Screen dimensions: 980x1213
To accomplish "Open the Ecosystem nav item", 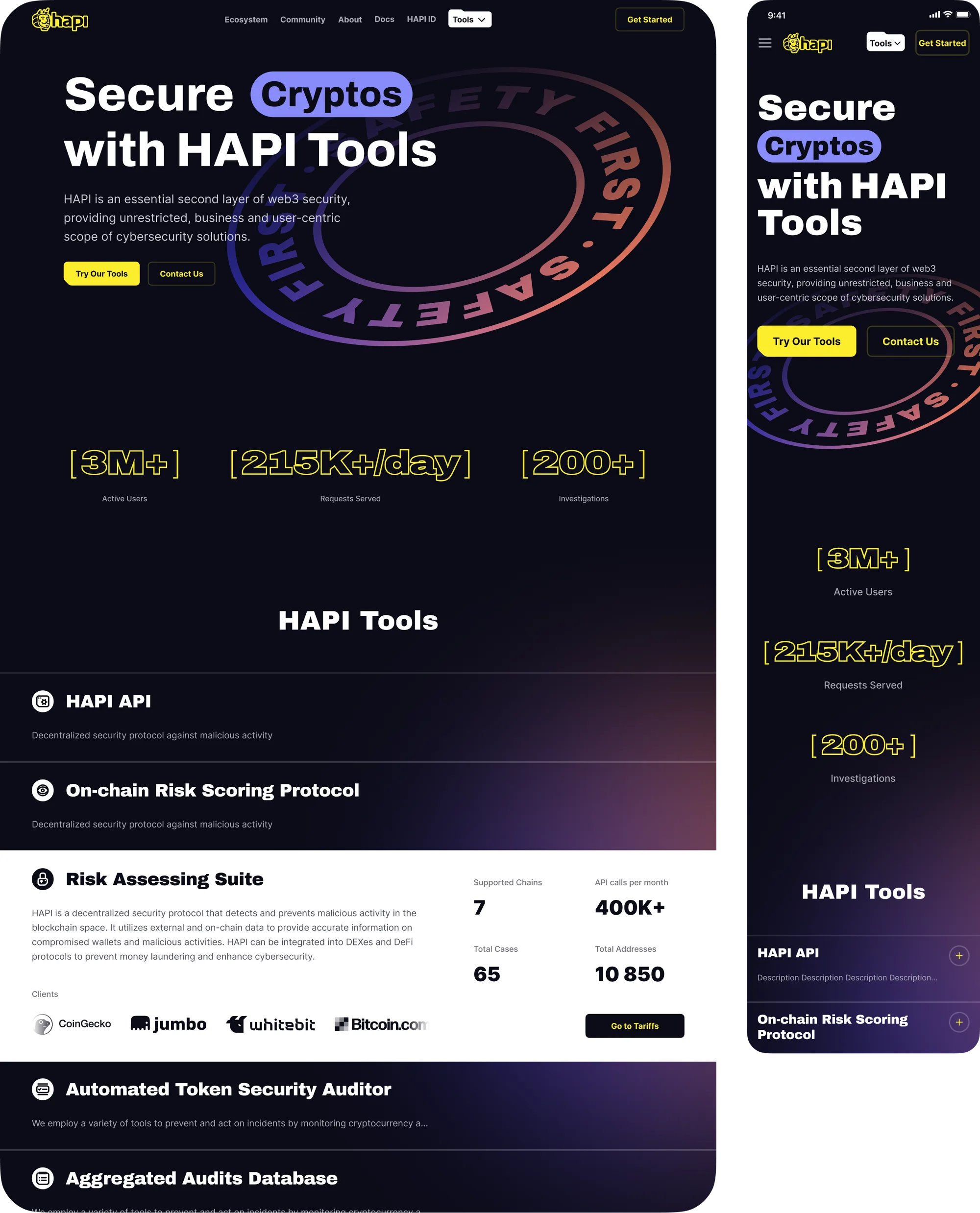I will click(246, 20).
